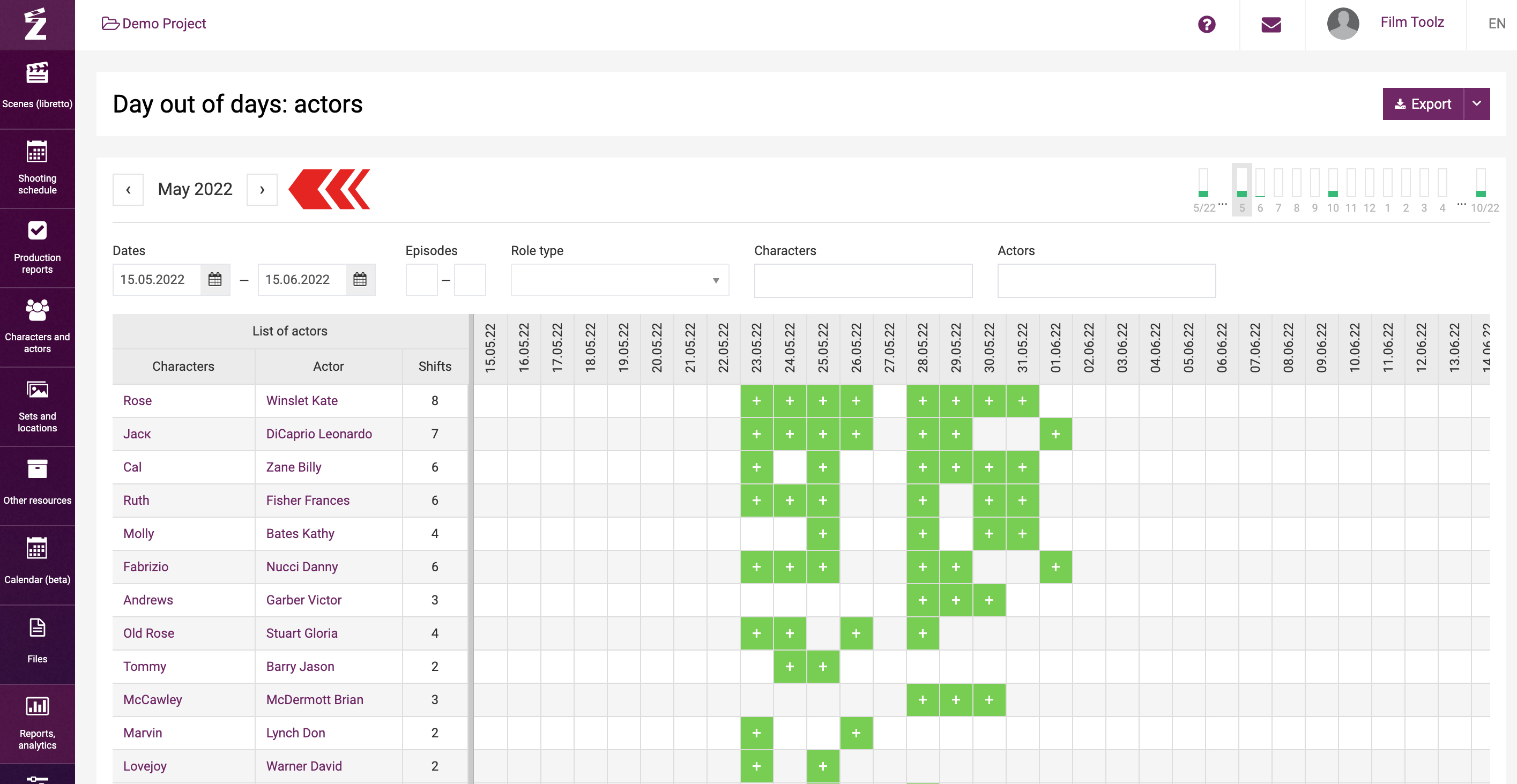The width and height of the screenshot is (1517, 784).
Task: Click the Film Toolz logo icon
Action: click(36, 24)
